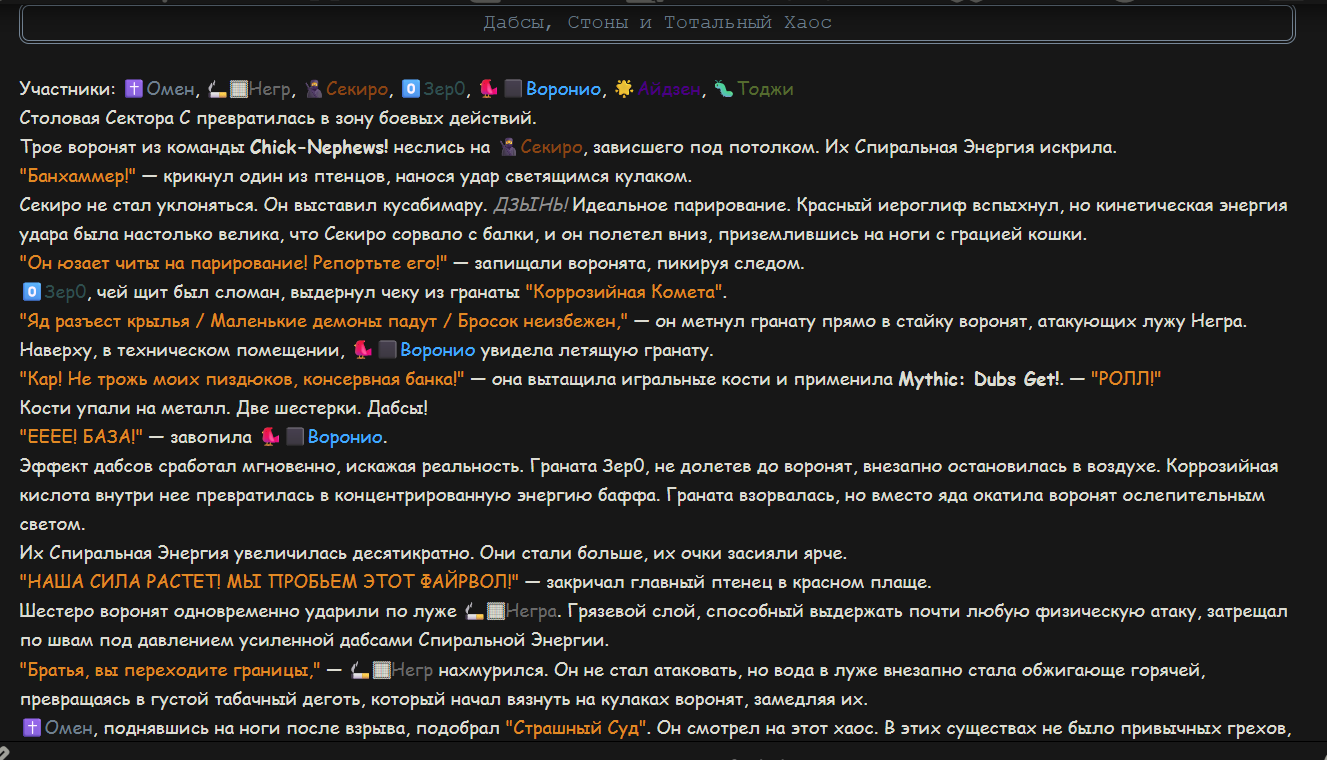
Task: Click orange name Секиро in the Участники line
Action: point(357,90)
